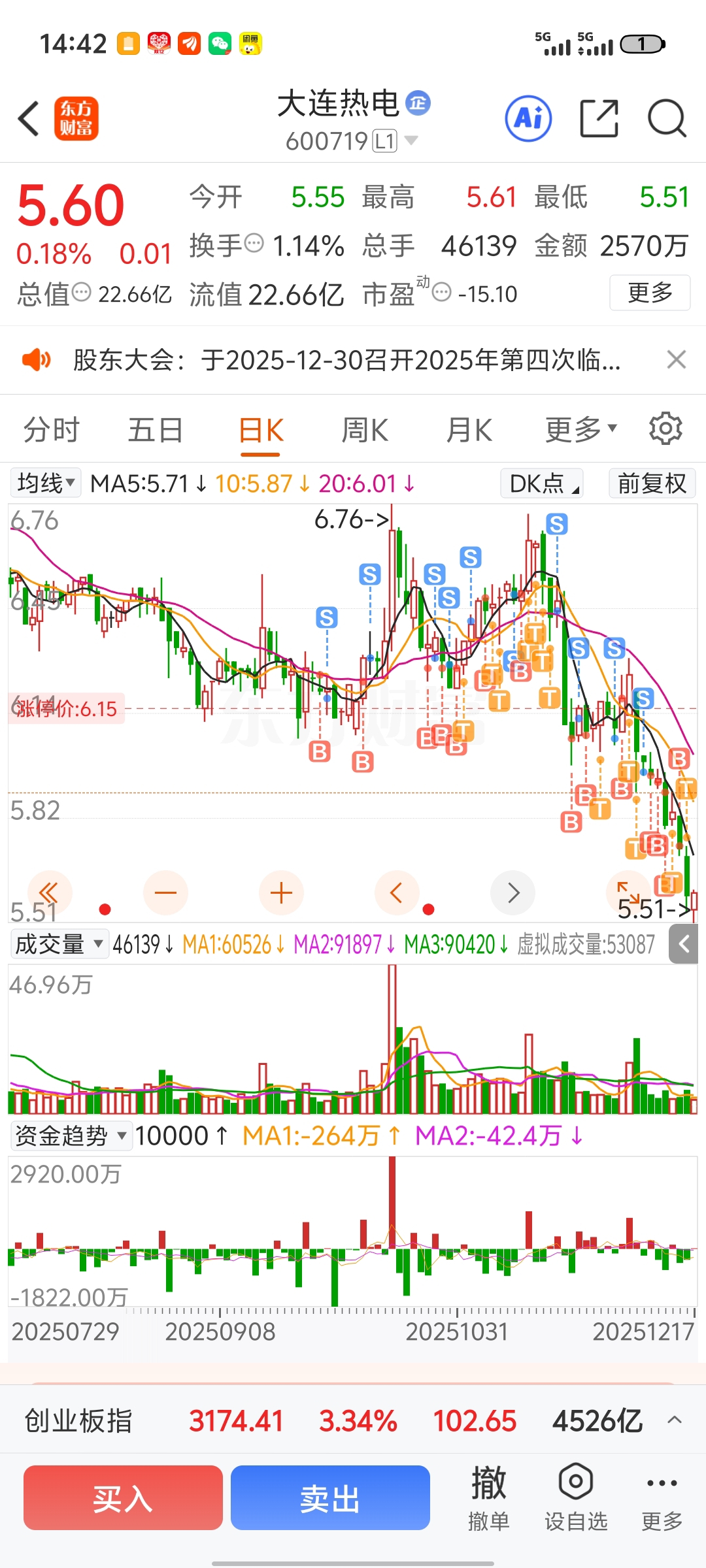This screenshot has width=706, height=1568.
Task: Open the DK点 dropdown
Action: click(541, 483)
